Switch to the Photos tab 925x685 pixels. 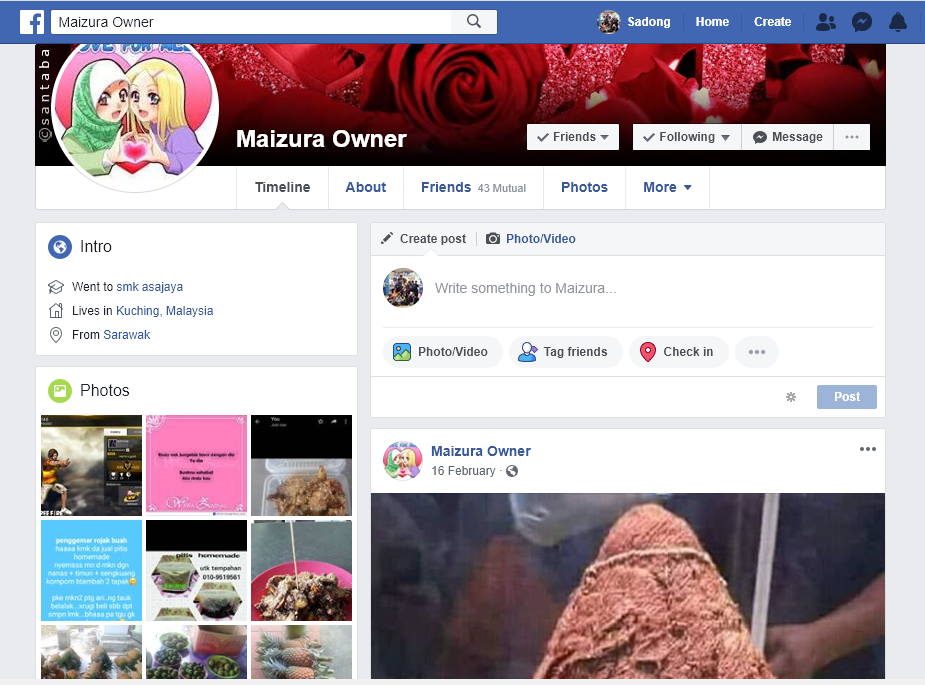coord(584,187)
